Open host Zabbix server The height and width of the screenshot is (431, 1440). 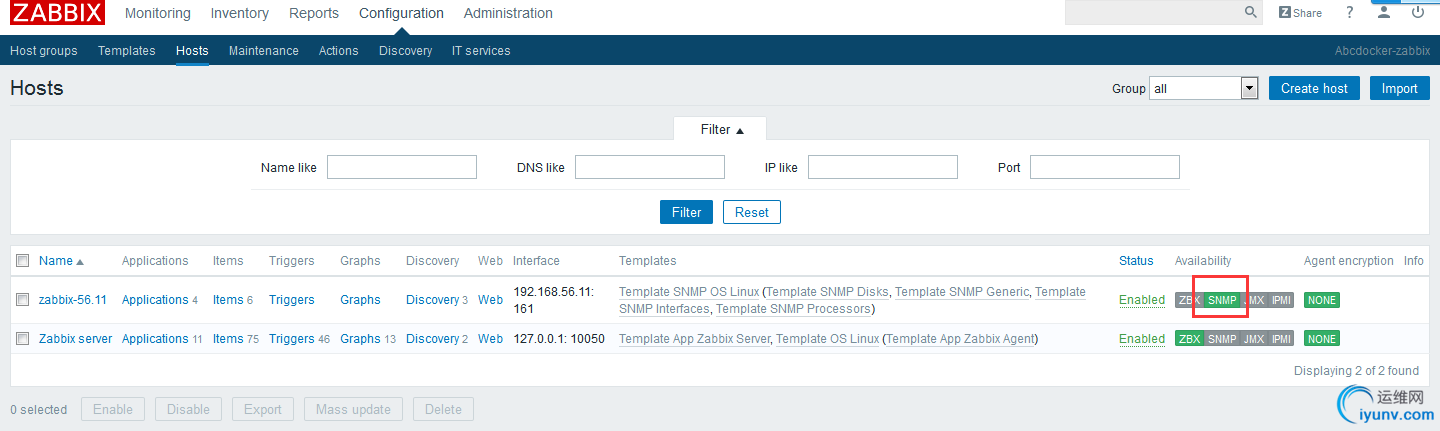[x=76, y=339]
